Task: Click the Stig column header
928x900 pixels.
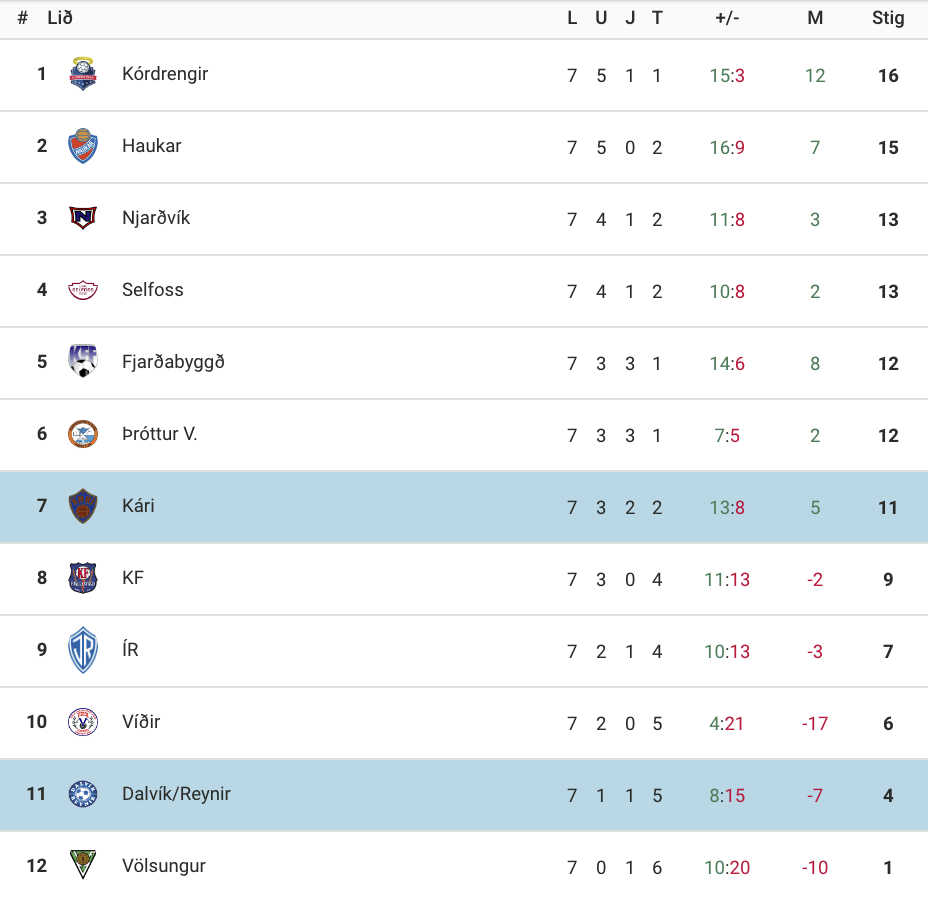Action: [x=888, y=18]
